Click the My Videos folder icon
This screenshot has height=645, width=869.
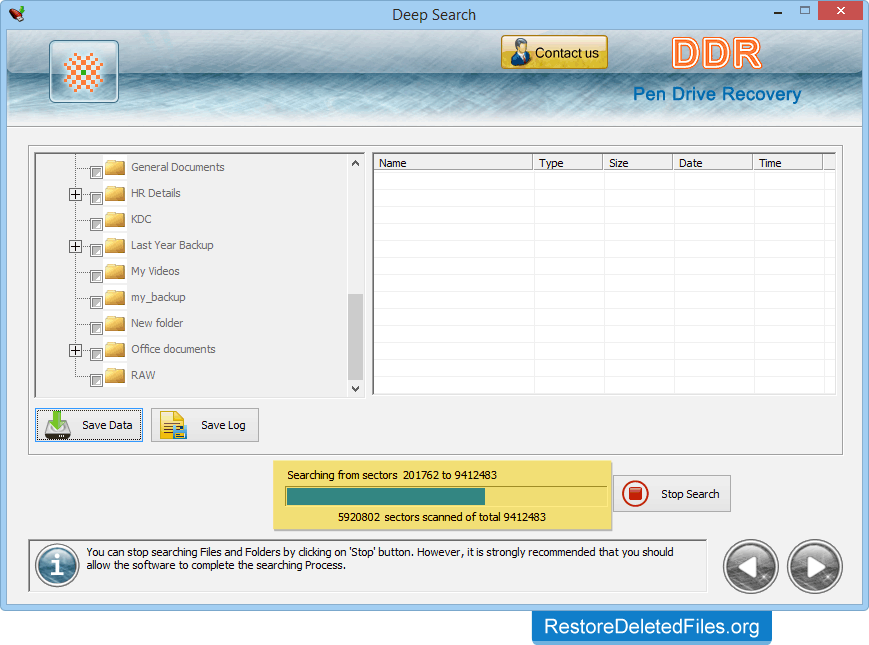tap(115, 271)
